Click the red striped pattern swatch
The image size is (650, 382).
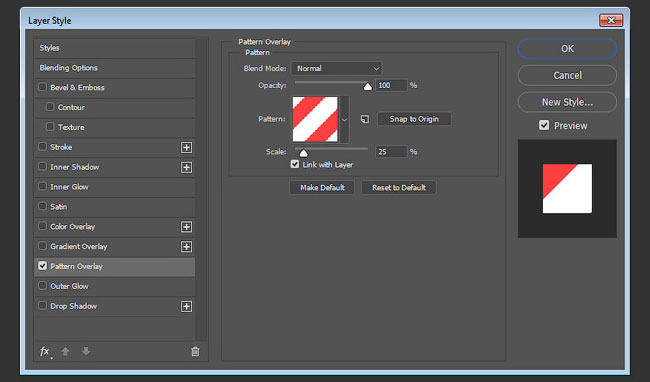click(x=315, y=119)
